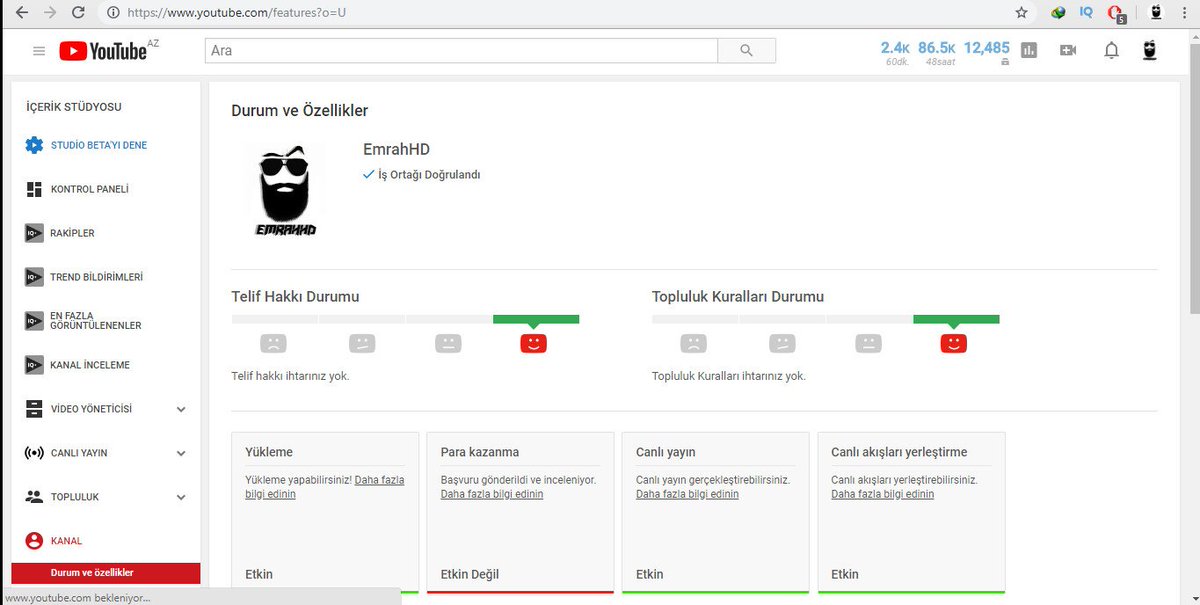Select Rakipler in sidebar
Screen dimensions: 1200x605
click(72, 233)
